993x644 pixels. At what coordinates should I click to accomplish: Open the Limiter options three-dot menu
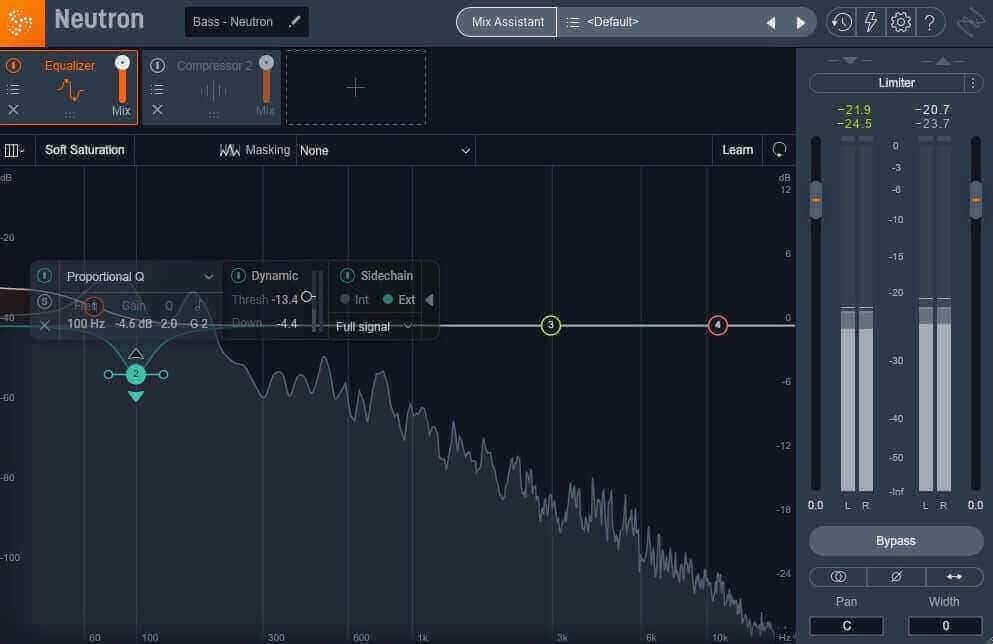[973, 83]
